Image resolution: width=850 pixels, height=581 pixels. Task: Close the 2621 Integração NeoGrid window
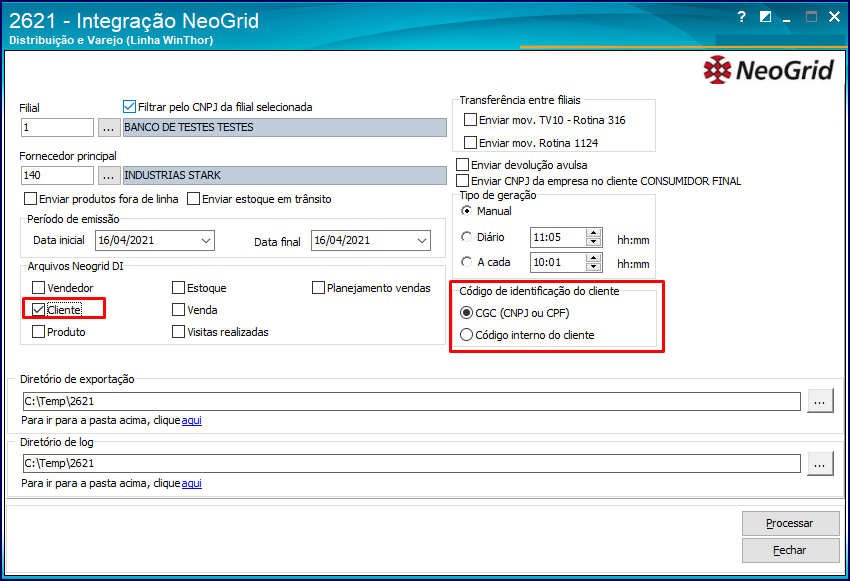click(x=834, y=17)
